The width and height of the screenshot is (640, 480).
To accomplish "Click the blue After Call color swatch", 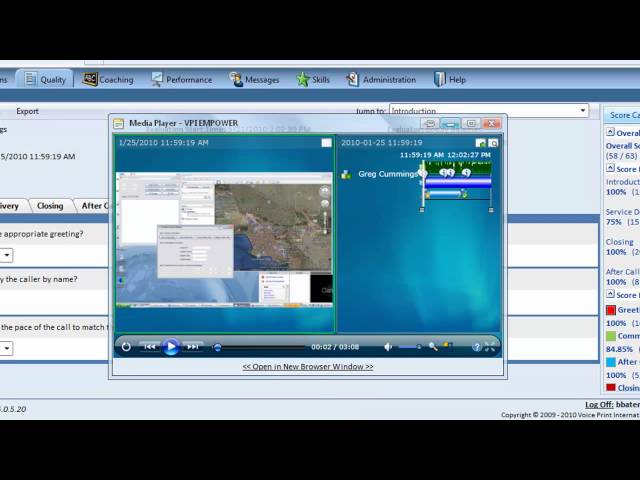I will coord(611,362).
